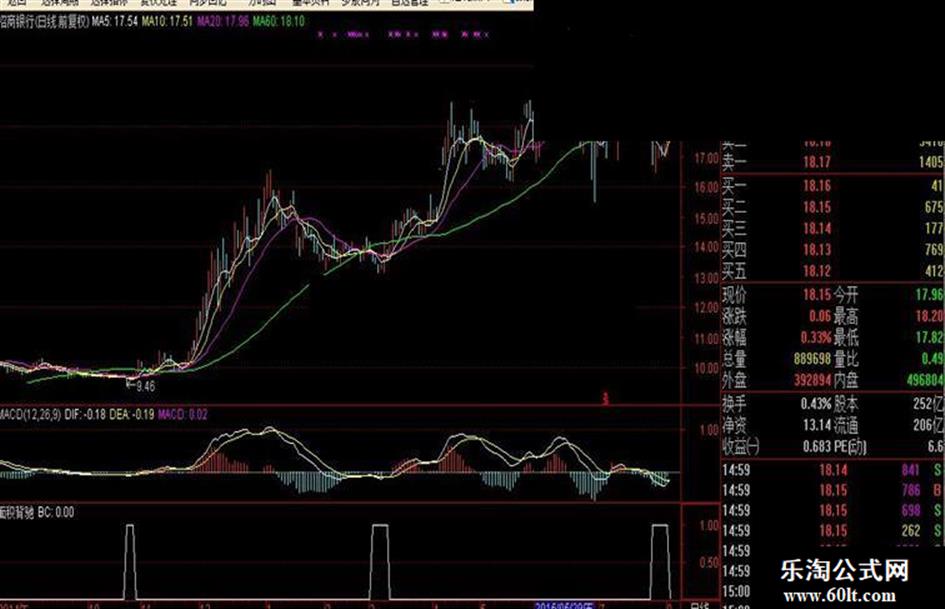Select the 14:59 trade tick with volume 698
The width and height of the screenshot is (945, 609).
(x=832, y=511)
